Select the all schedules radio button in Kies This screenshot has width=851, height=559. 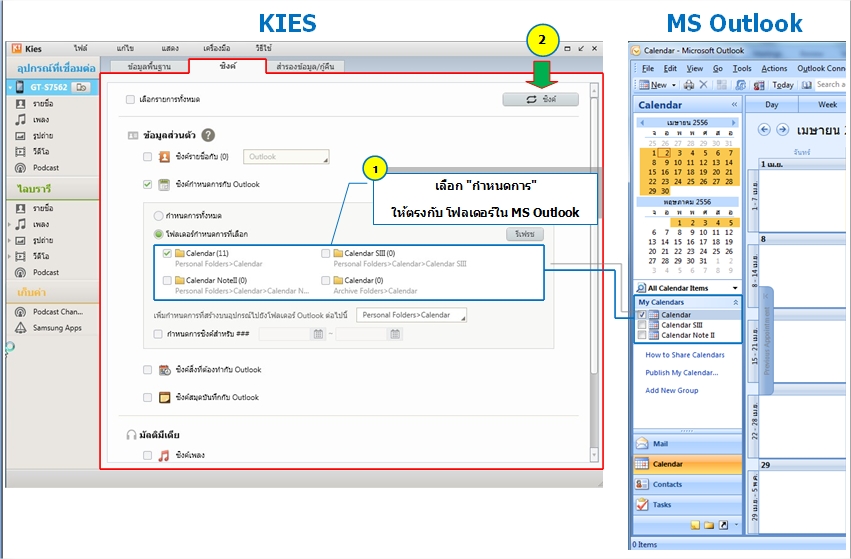point(158,216)
